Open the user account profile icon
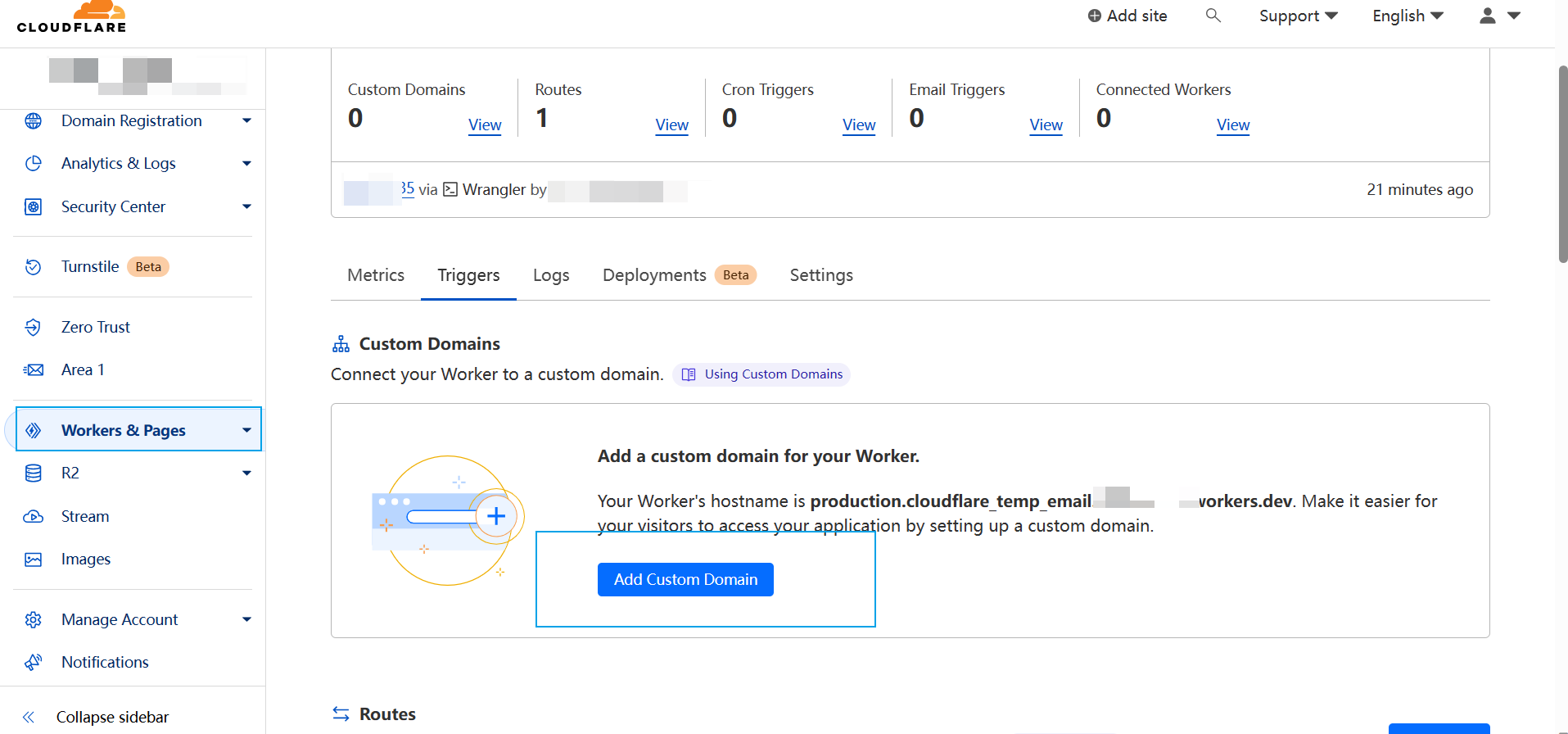The image size is (1568, 734). pyautogui.click(x=1488, y=16)
